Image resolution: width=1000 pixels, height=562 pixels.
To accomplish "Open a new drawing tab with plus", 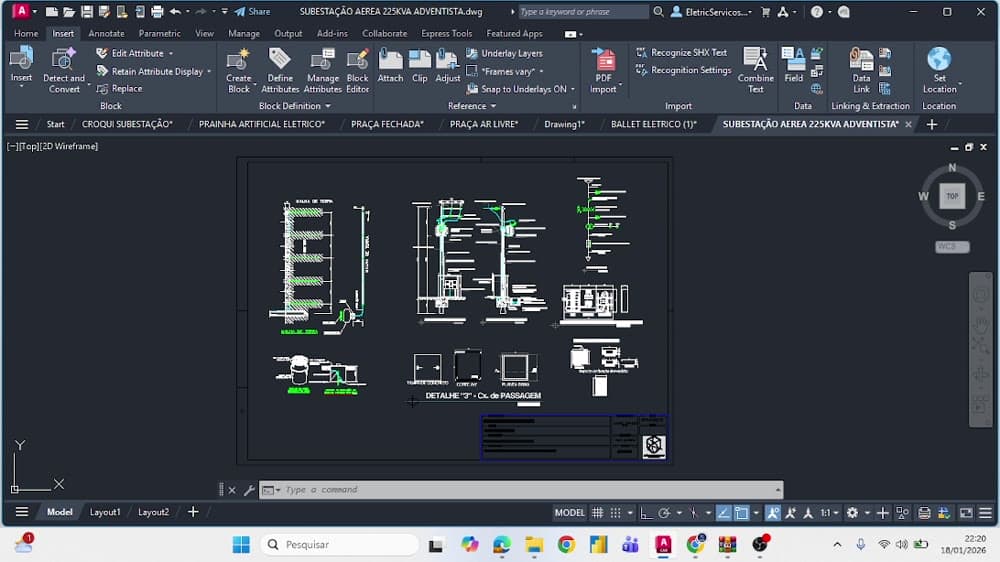I will tap(932, 124).
